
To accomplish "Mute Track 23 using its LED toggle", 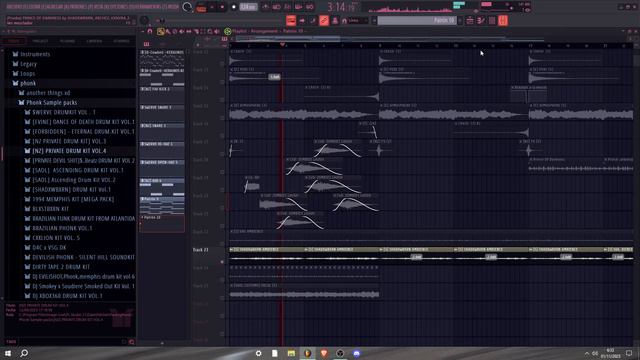I will pos(222,262).
